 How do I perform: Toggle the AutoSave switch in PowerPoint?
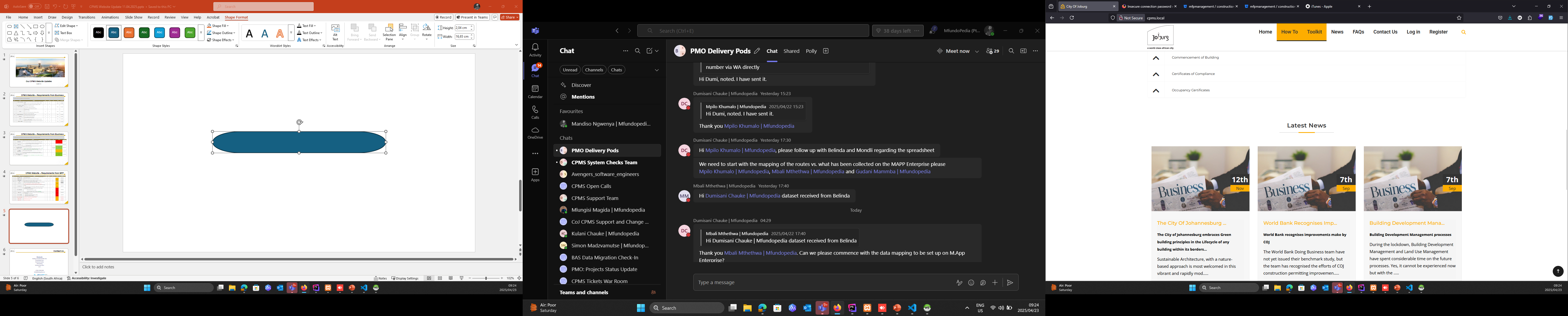pyautogui.click(x=35, y=7)
